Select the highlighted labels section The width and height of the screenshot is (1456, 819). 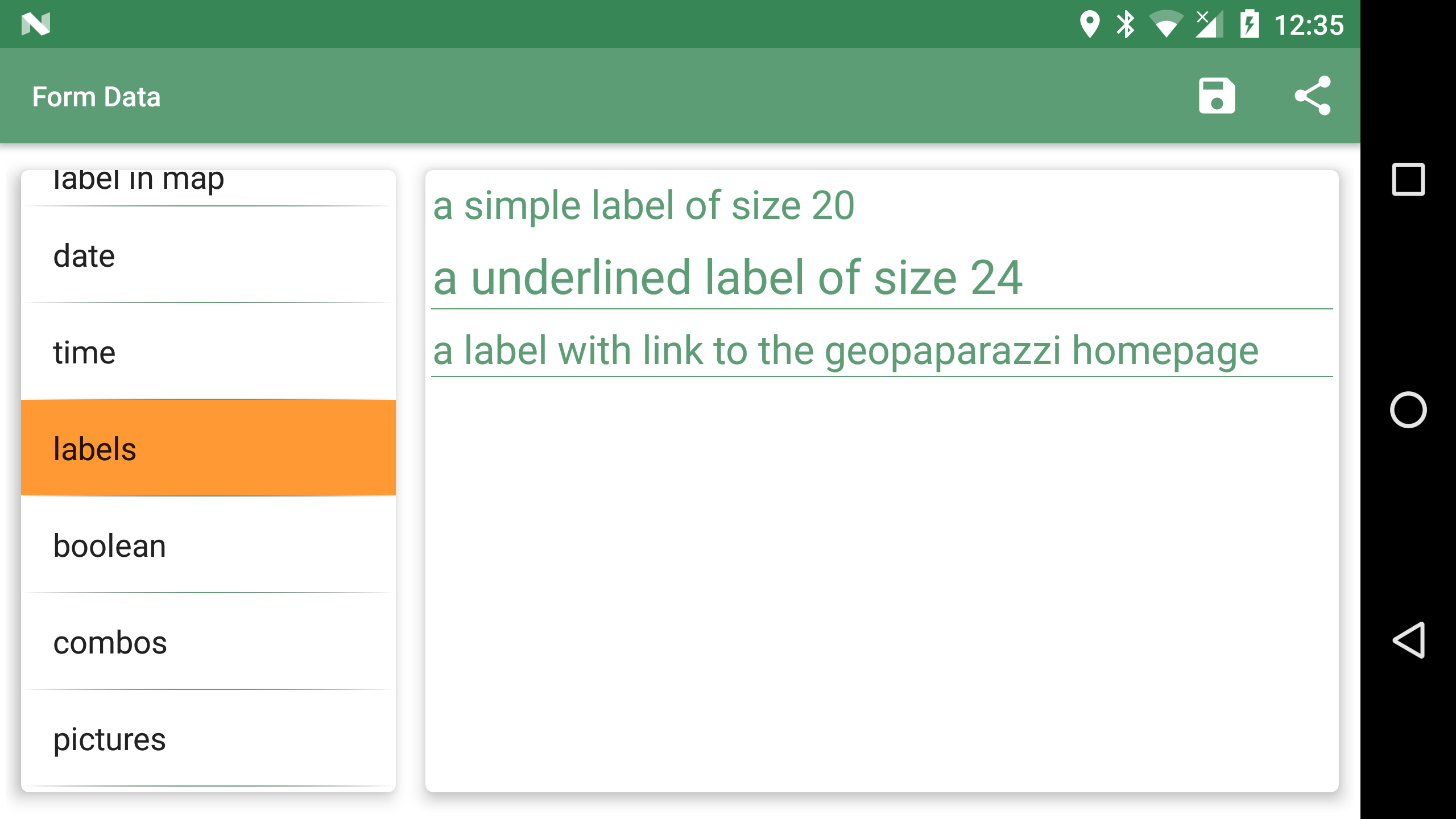pos(208,448)
